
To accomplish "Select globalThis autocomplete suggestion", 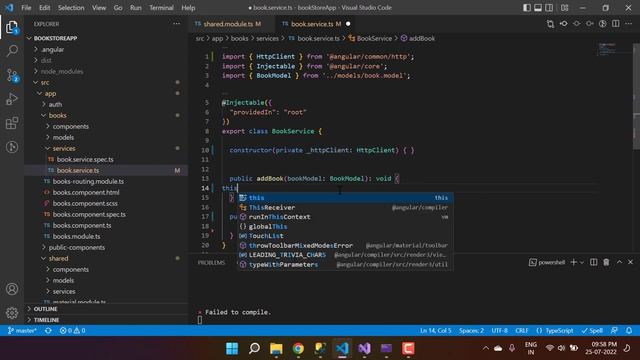I will (x=345, y=227).
